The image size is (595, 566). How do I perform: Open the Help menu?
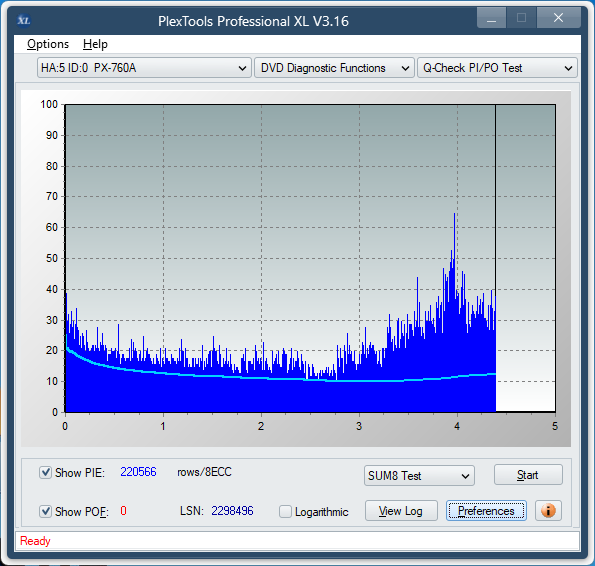click(x=95, y=44)
